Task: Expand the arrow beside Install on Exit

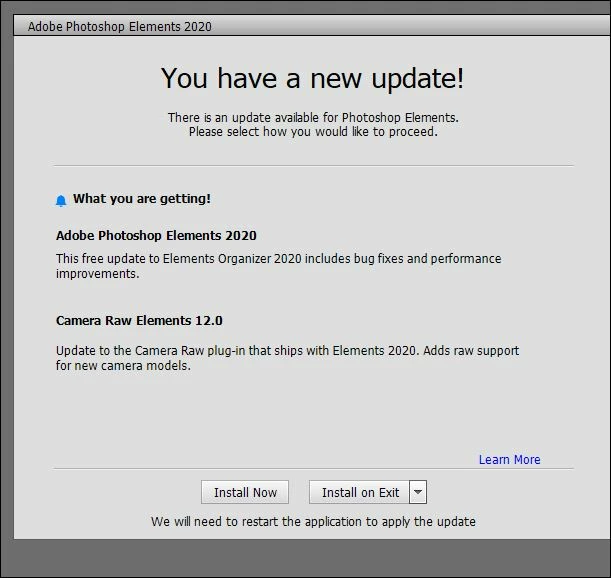Action: point(418,492)
